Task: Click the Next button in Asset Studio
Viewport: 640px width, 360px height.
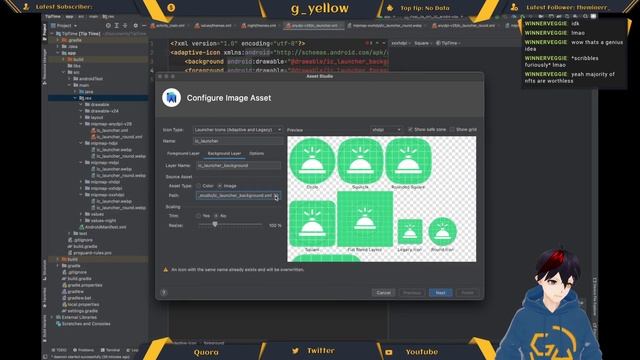Action: pyautogui.click(x=440, y=293)
